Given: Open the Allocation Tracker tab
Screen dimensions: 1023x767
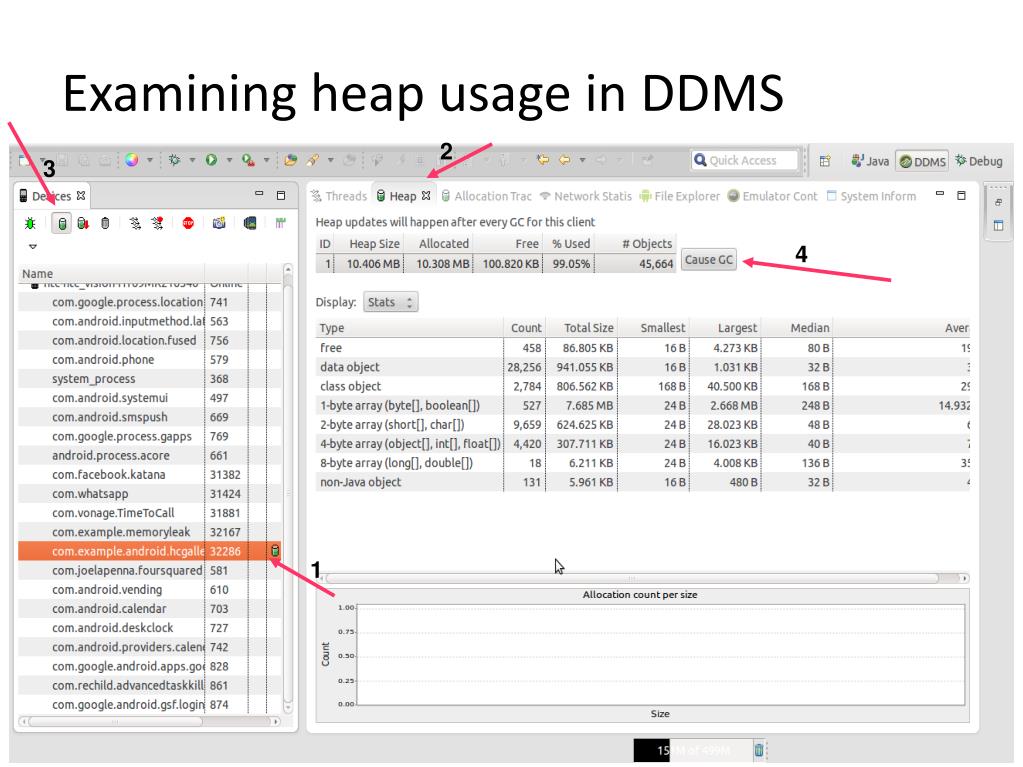Looking at the screenshot, I should point(486,196).
